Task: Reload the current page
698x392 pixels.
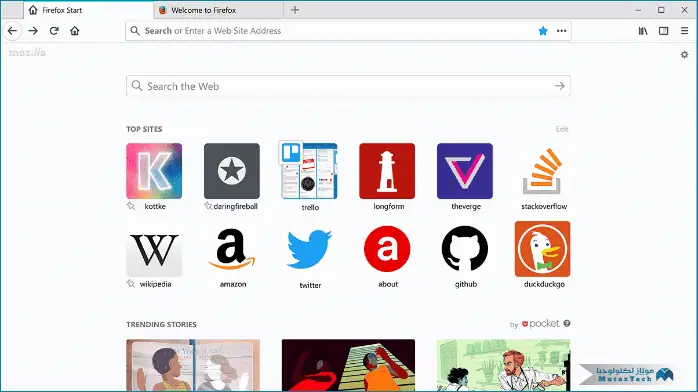Action: 54,31
